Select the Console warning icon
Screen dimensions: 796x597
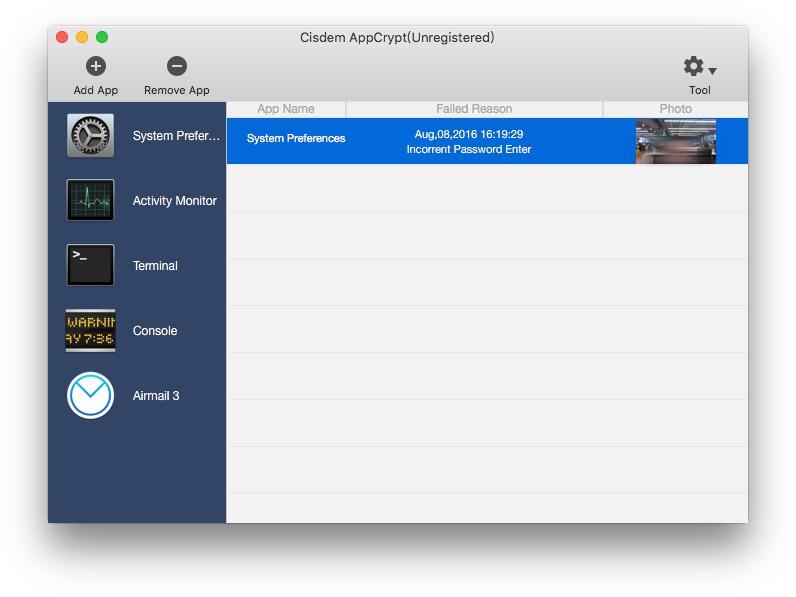pyautogui.click(x=90, y=330)
